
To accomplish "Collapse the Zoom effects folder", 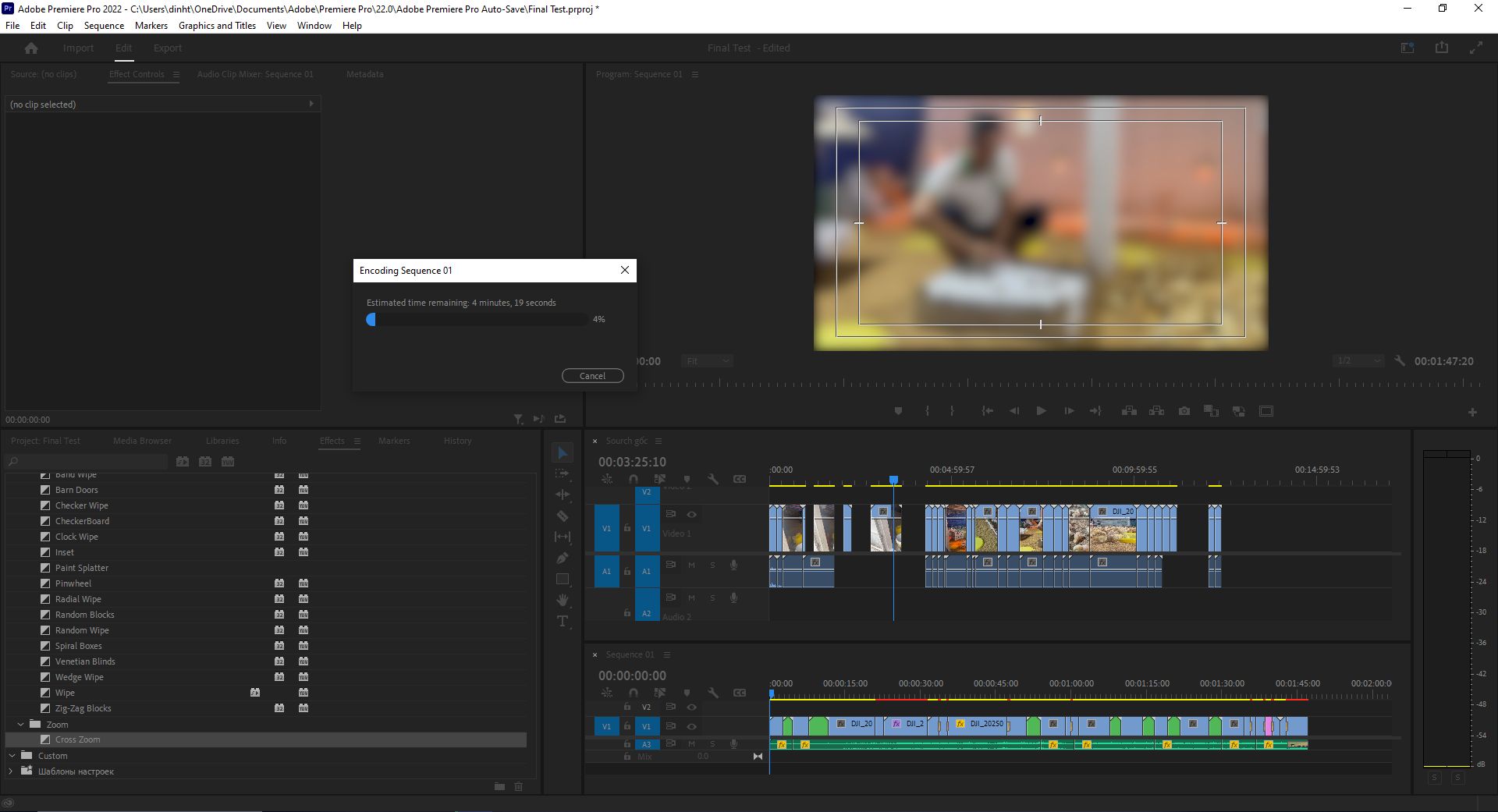I will (20, 725).
